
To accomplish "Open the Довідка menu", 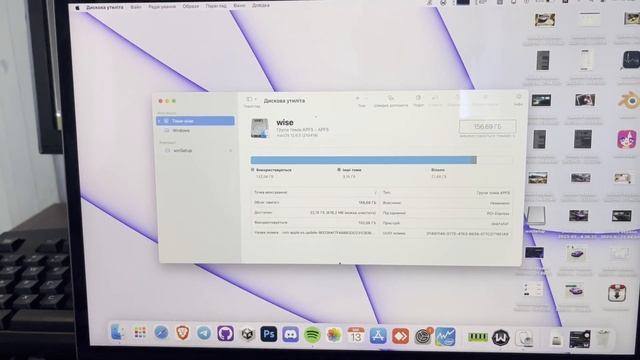I will click(260, 6).
